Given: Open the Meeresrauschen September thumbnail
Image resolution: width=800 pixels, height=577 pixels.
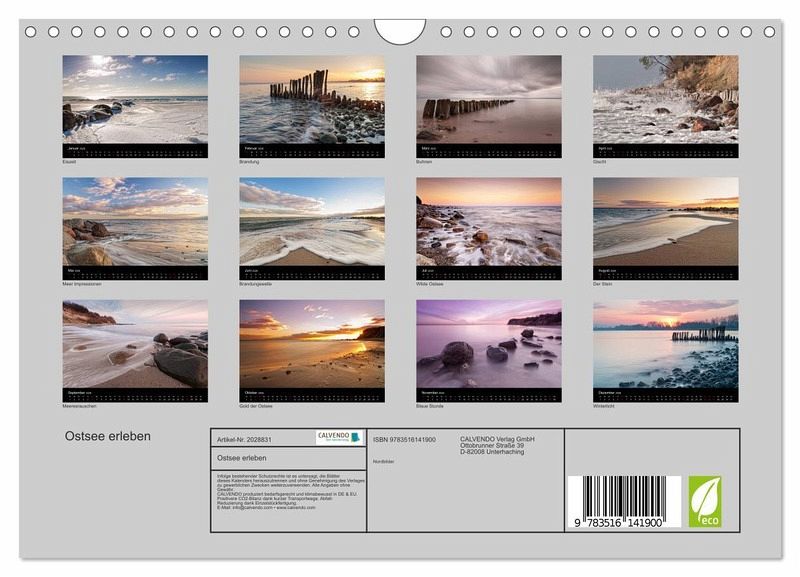Looking at the screenshot, I should (x=135, y=345).
